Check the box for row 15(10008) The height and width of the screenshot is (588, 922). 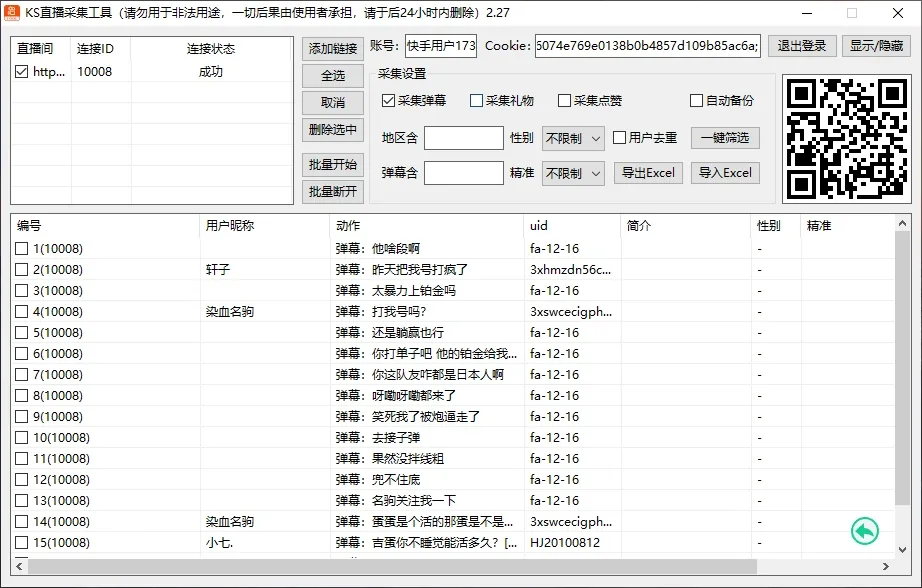tap(22, 543)
